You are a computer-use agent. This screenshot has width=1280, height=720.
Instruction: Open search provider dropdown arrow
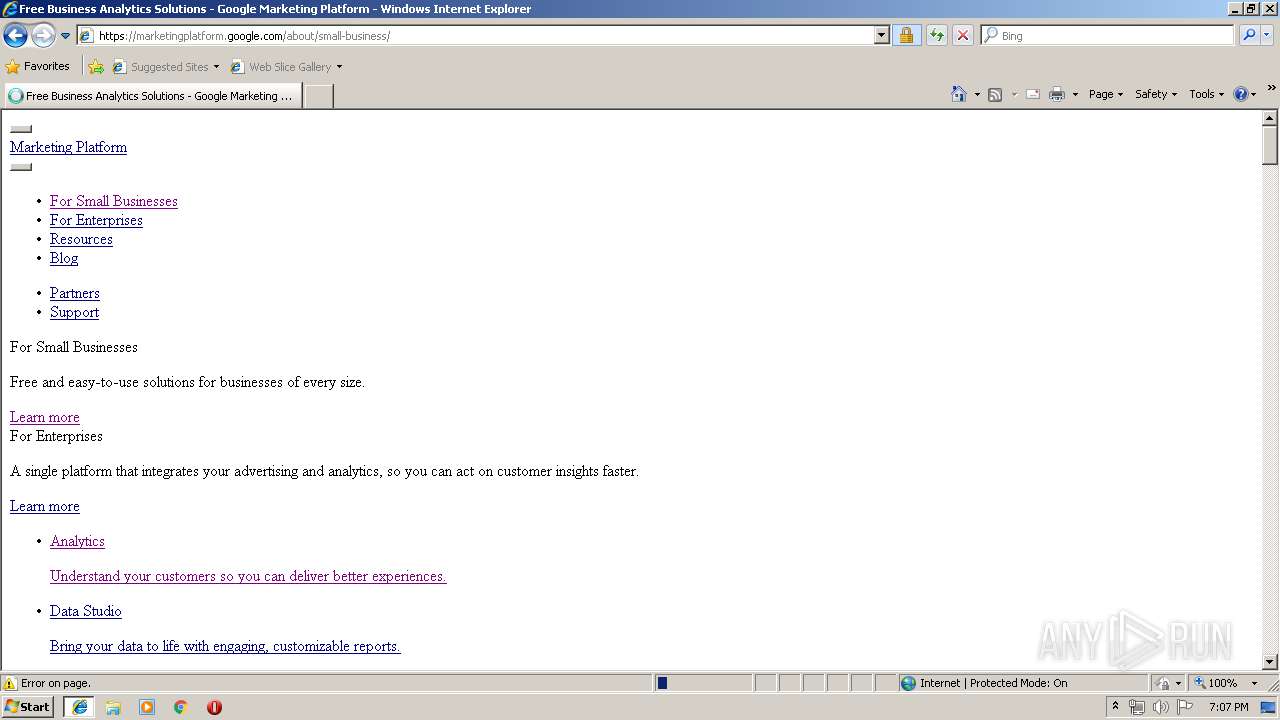coord(1267,36)
